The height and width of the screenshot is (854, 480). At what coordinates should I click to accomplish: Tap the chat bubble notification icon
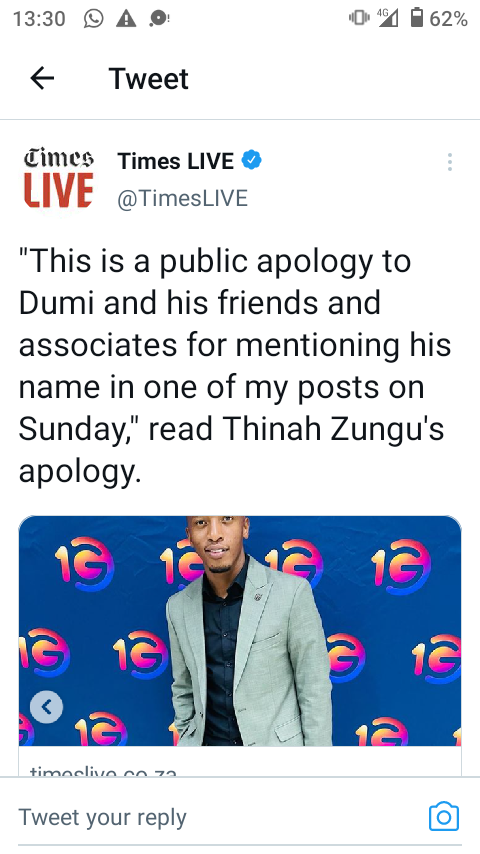[159, 19]
